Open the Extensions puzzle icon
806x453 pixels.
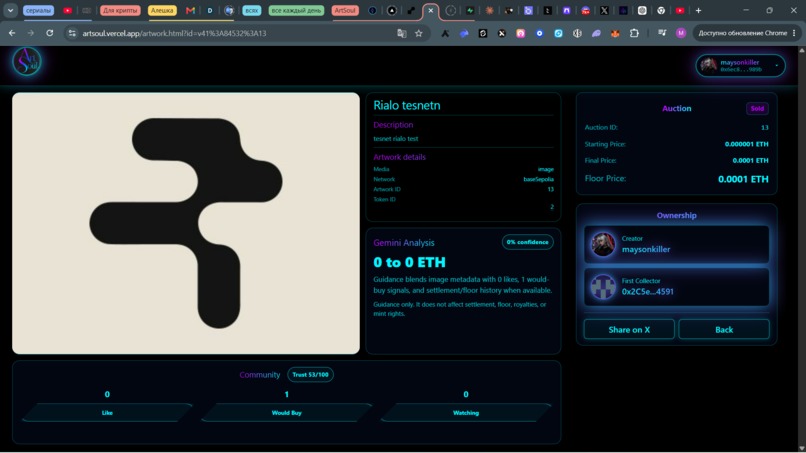[634, 33]
